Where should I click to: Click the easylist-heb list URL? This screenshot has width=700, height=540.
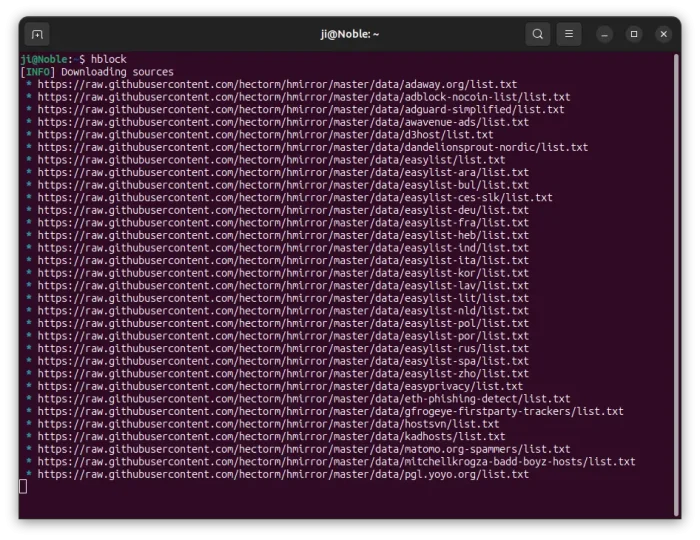tap(283, 235)
